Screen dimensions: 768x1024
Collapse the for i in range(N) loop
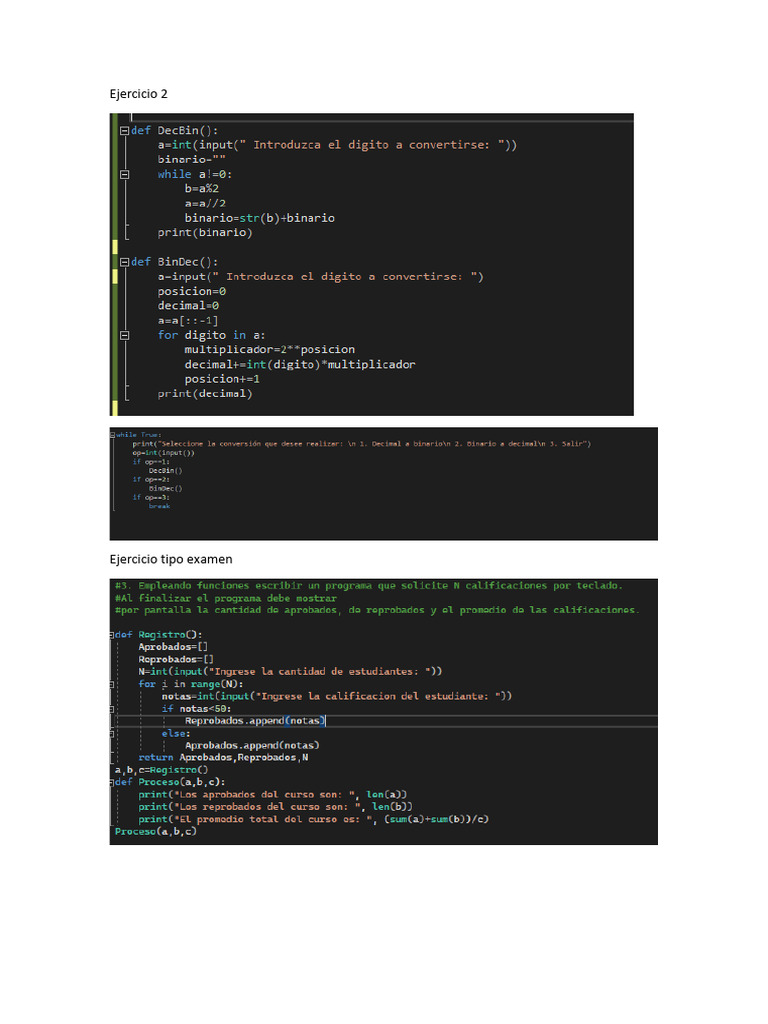[112, 684]
